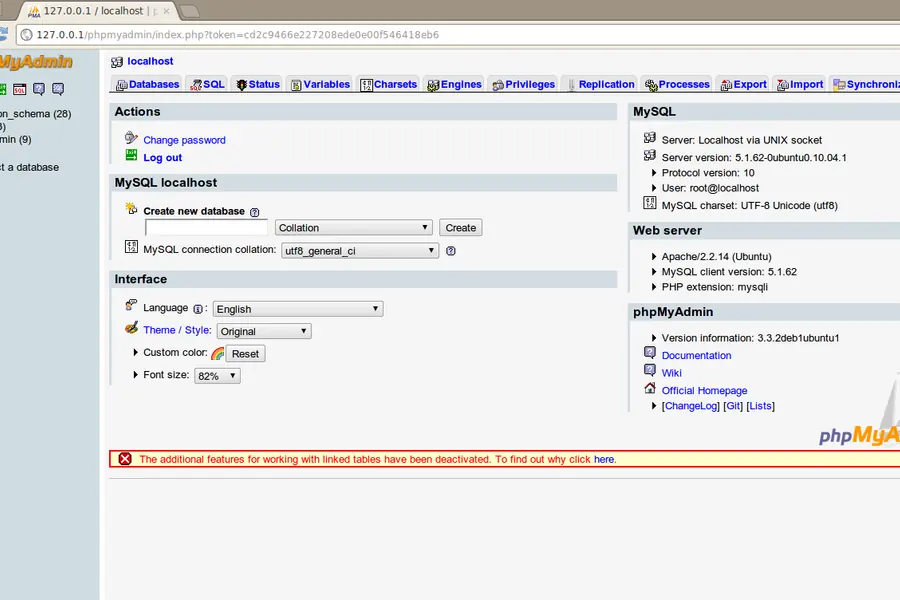Click 'Protocol version: 10' text
Image resolution: width=900 pixels, height=600 pixels.
click(x=708, y=173)
